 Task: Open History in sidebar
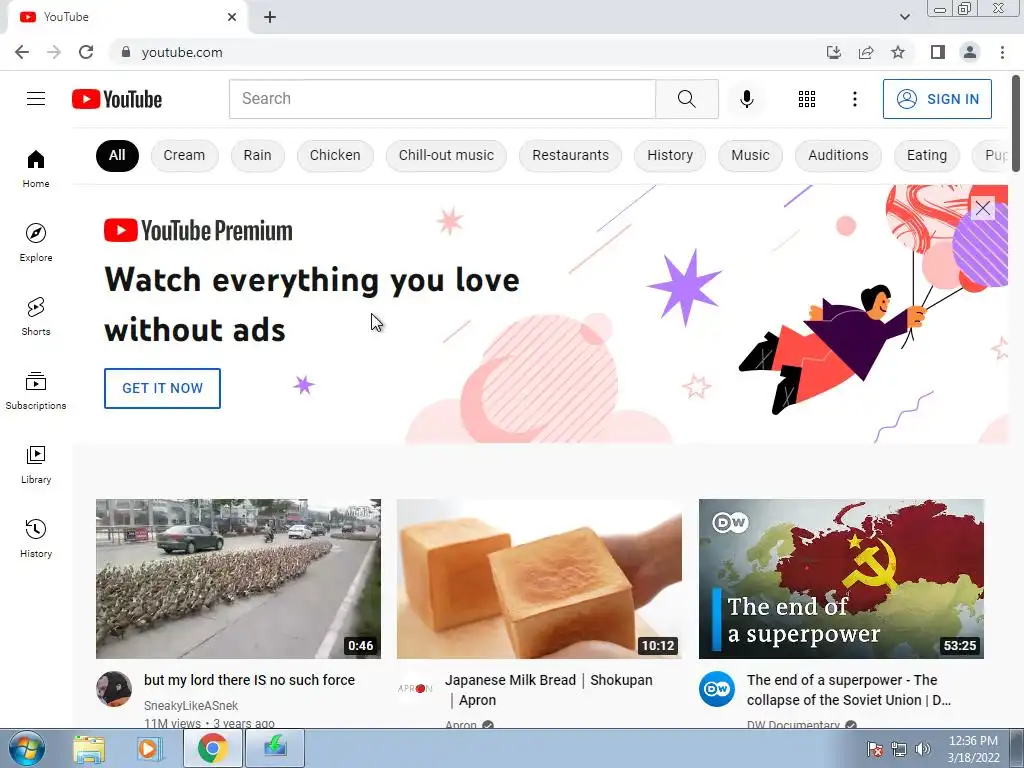point(36,538)
